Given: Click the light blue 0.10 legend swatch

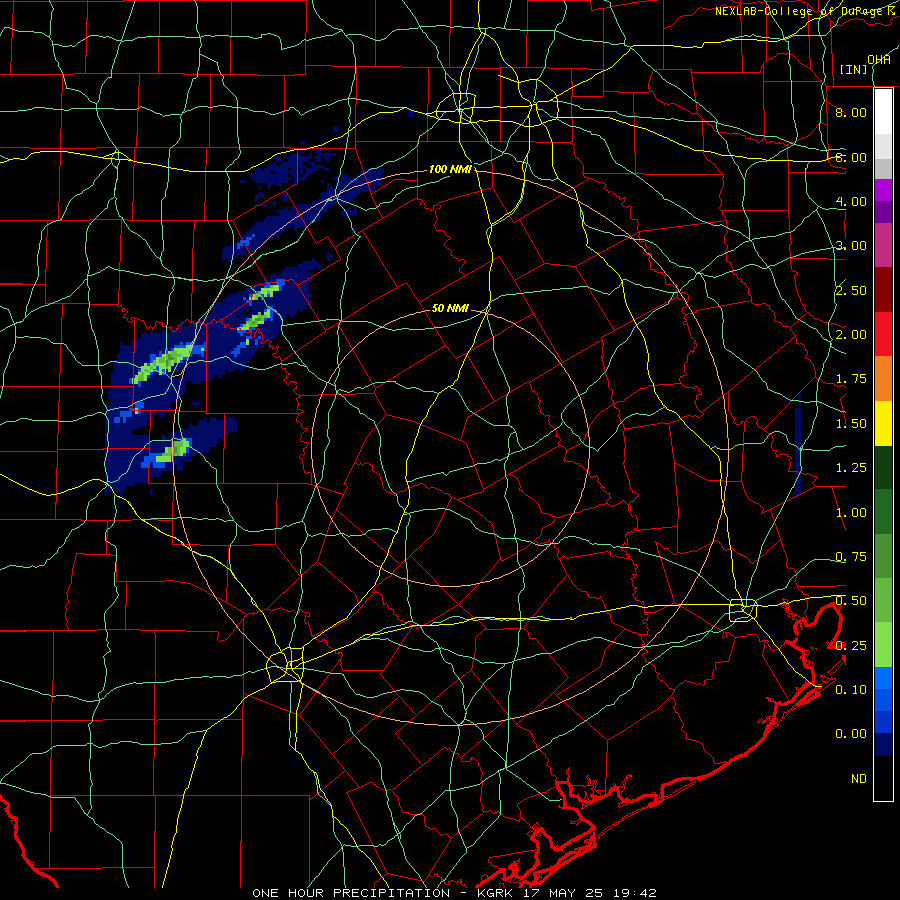Looking at the screenshot, I should pos(883,678).
